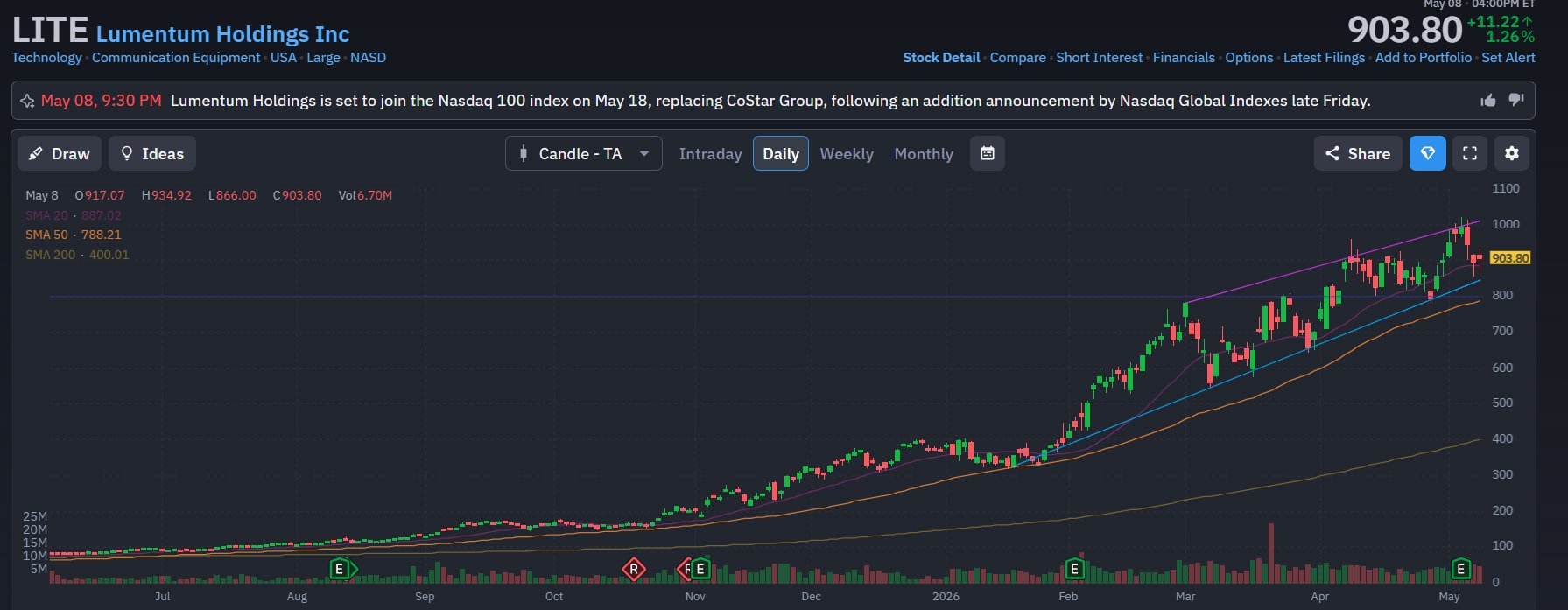Click the sparkle icon beside the news date
The height and width of the screenshot is (610, 1568).
point(27,101)
